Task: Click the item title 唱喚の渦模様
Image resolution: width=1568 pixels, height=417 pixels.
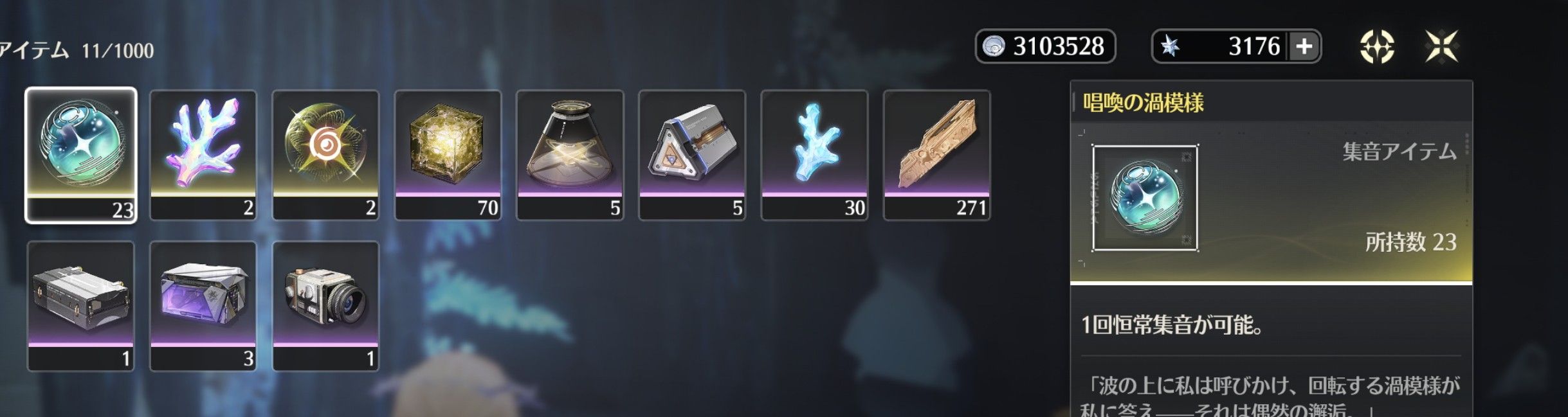Action: click(x=1143, y=103)
